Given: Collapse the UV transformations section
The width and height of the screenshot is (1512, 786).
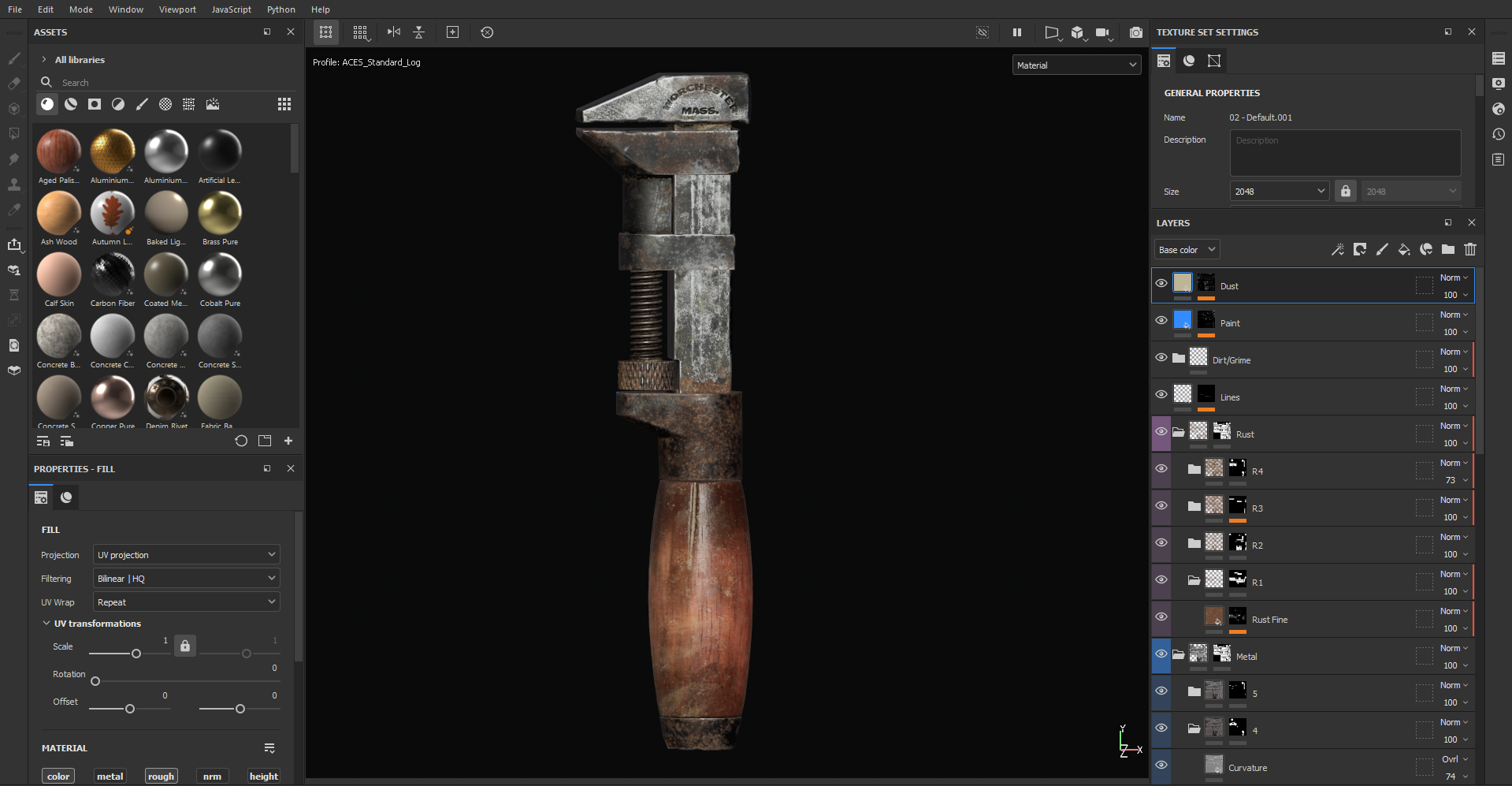Looking at the screenshot, I should pyautogui.click(x=46, y=624).
